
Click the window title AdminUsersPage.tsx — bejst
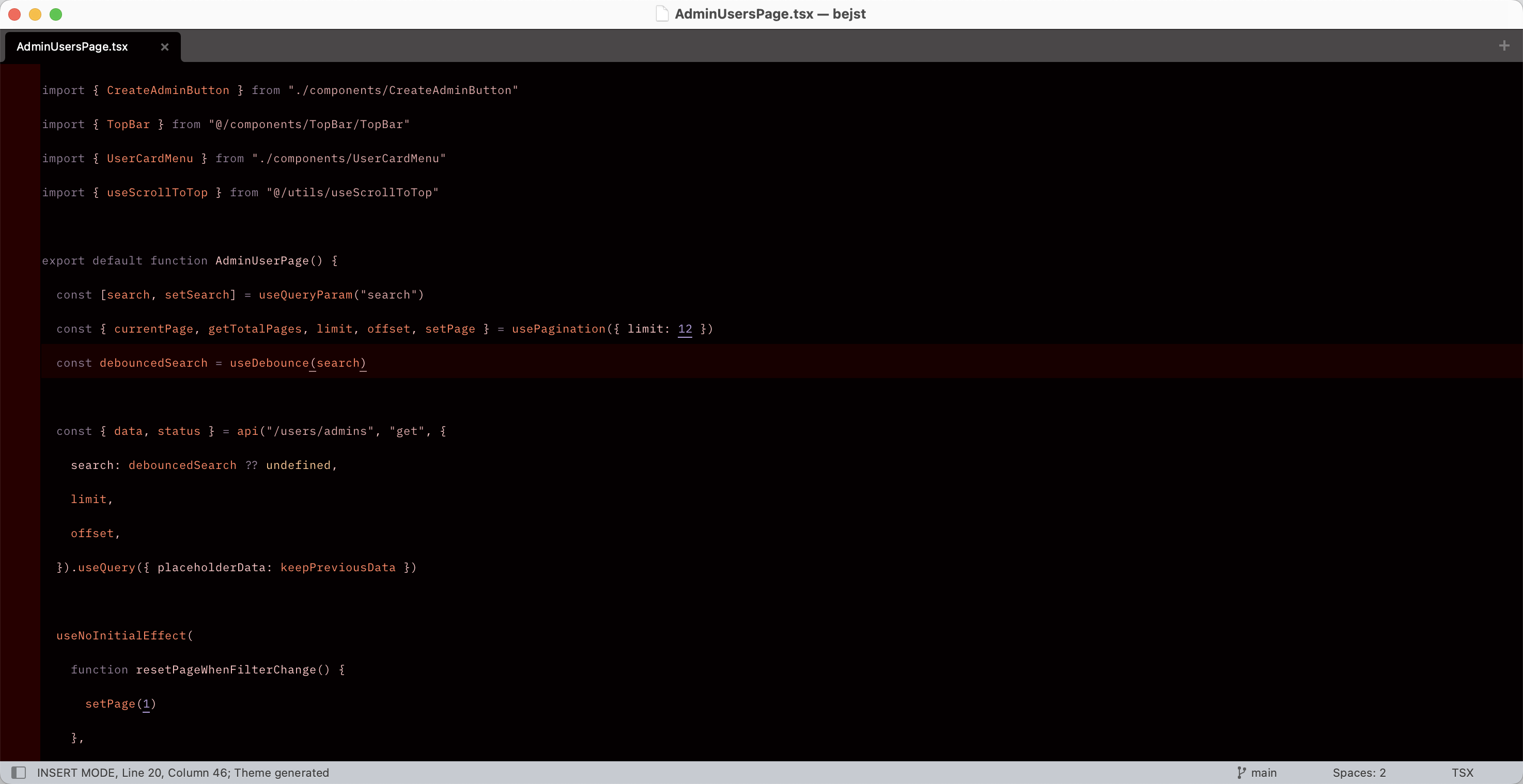coord(770,13)
